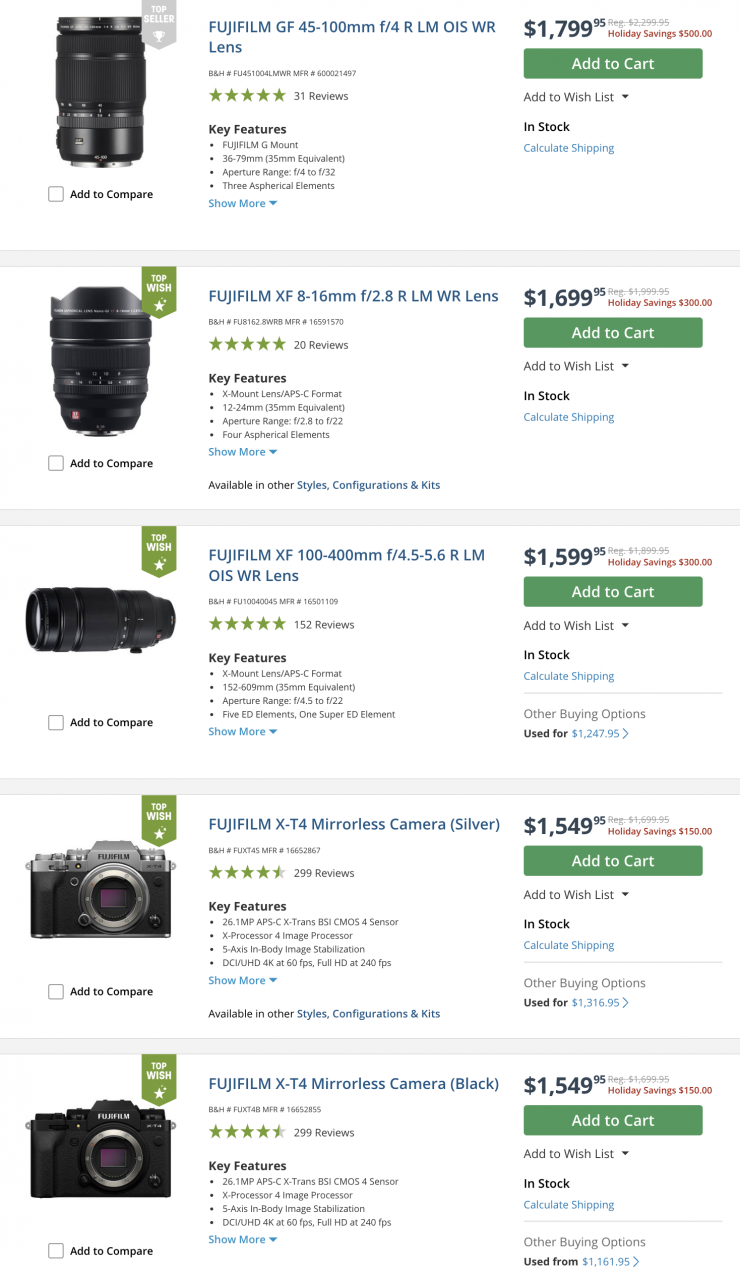Click the chevron beside Used for $1,247.95

[x=626, y=734]
